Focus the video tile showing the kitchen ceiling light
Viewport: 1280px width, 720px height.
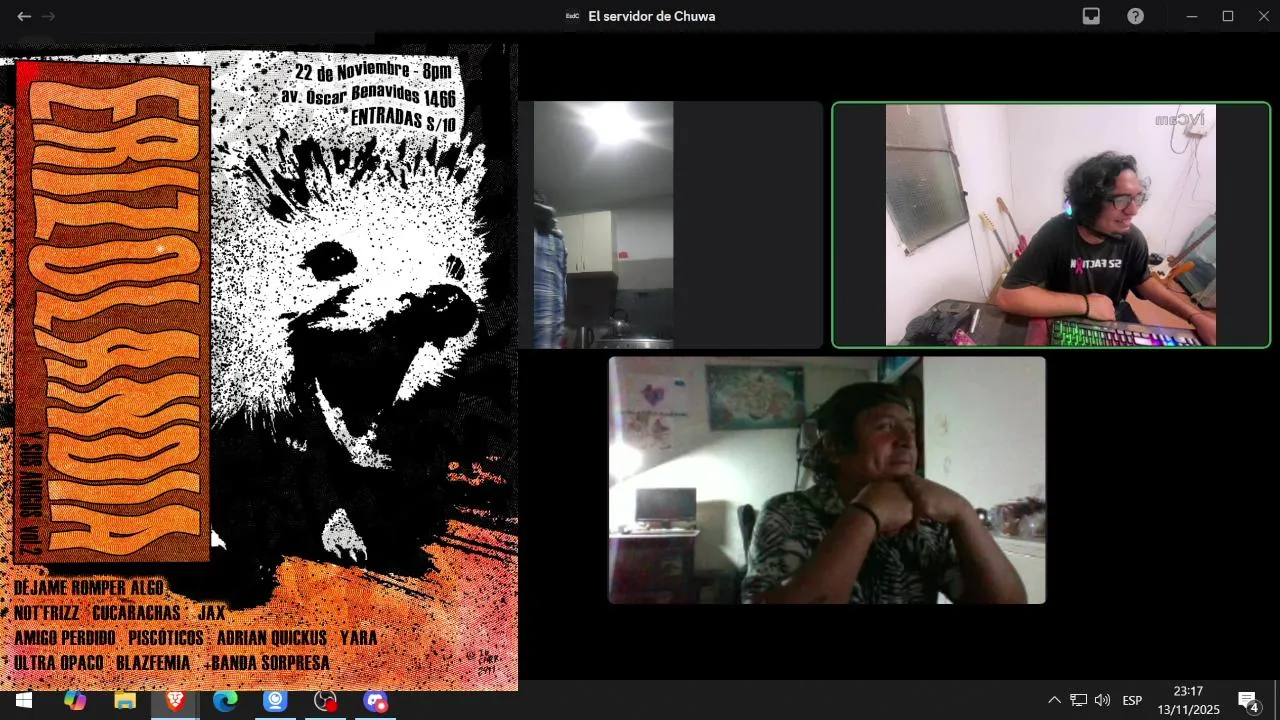click(670, 225)
